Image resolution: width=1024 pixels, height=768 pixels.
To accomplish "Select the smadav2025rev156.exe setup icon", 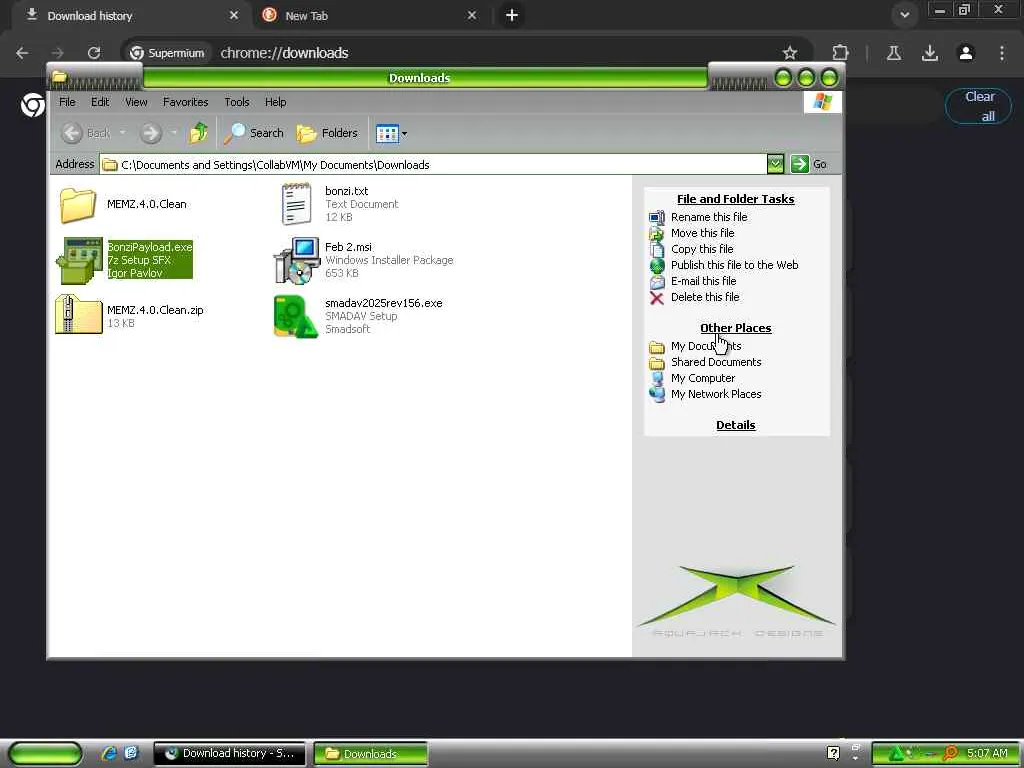I will pyautogui.click(x=296, y=316).
